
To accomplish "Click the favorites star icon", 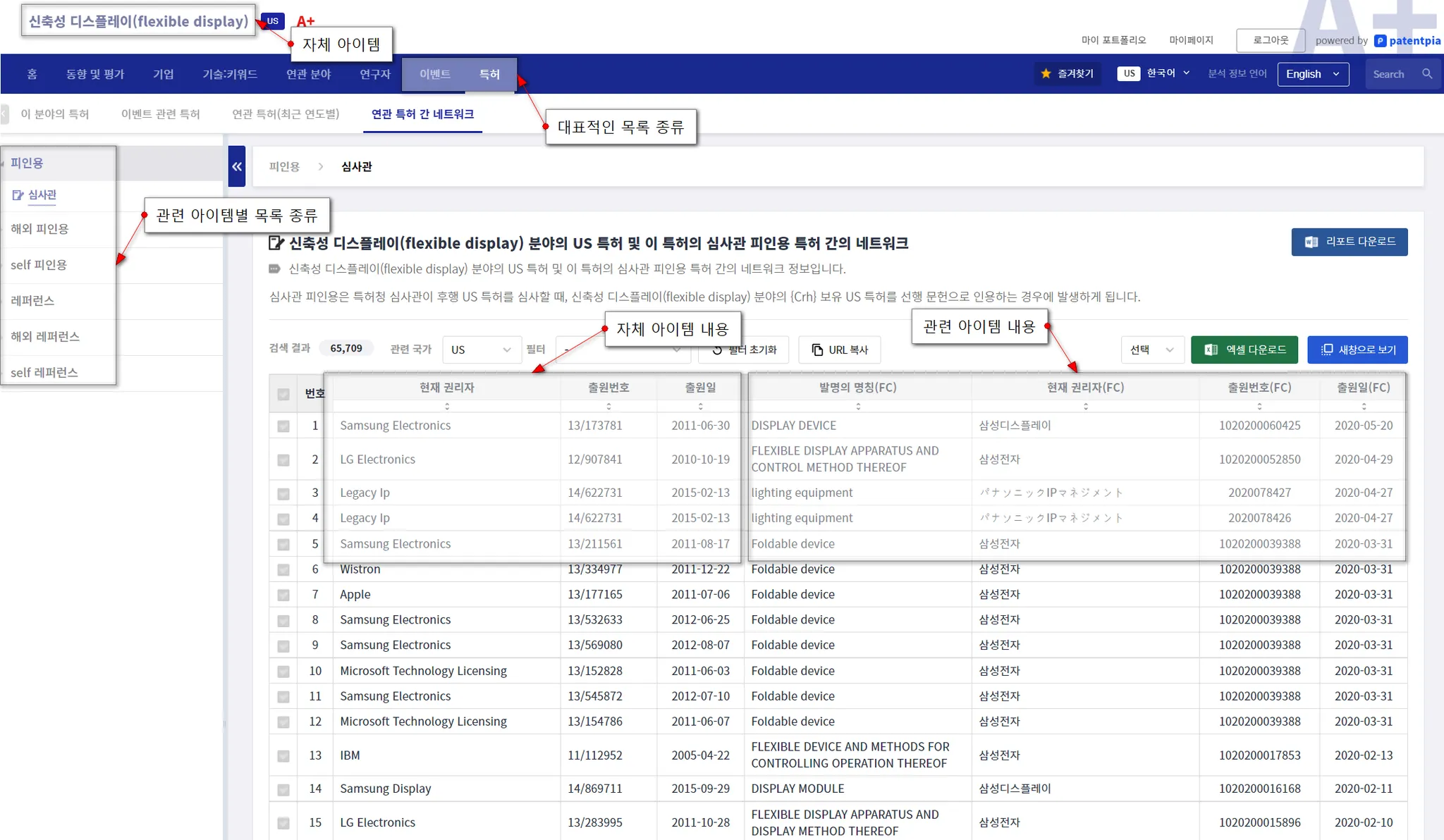I will coord(1046,74).
